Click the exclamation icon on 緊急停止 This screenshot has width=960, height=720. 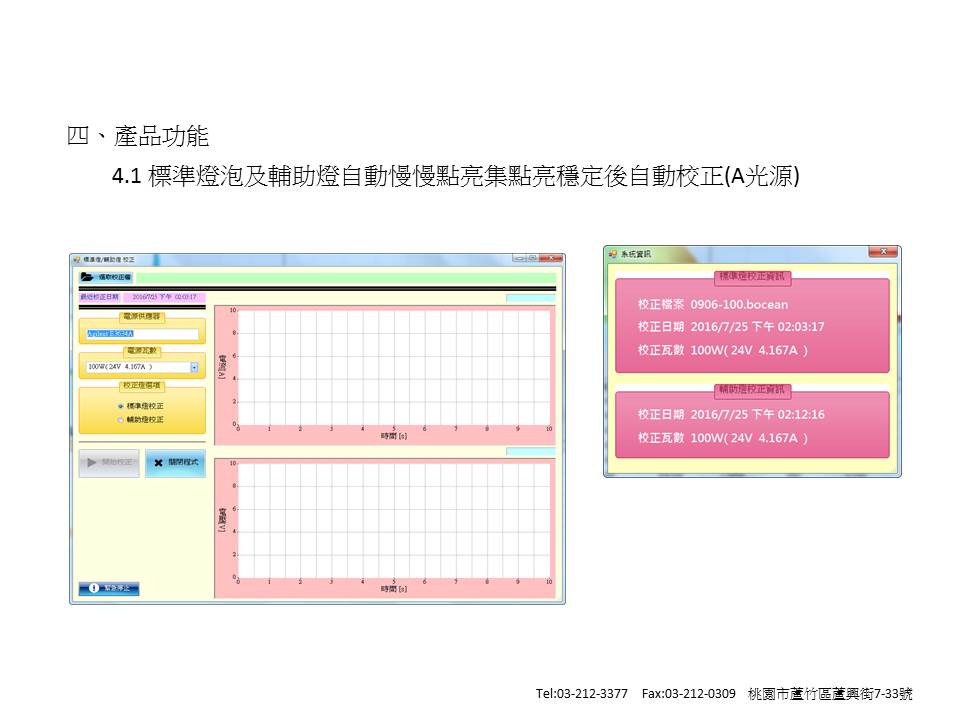pos(94,589)
